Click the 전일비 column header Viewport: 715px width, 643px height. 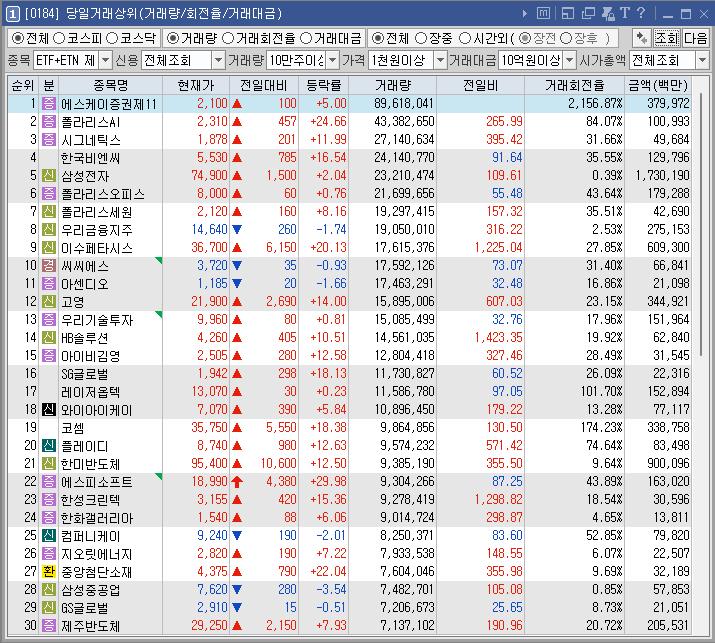(480, 85)
